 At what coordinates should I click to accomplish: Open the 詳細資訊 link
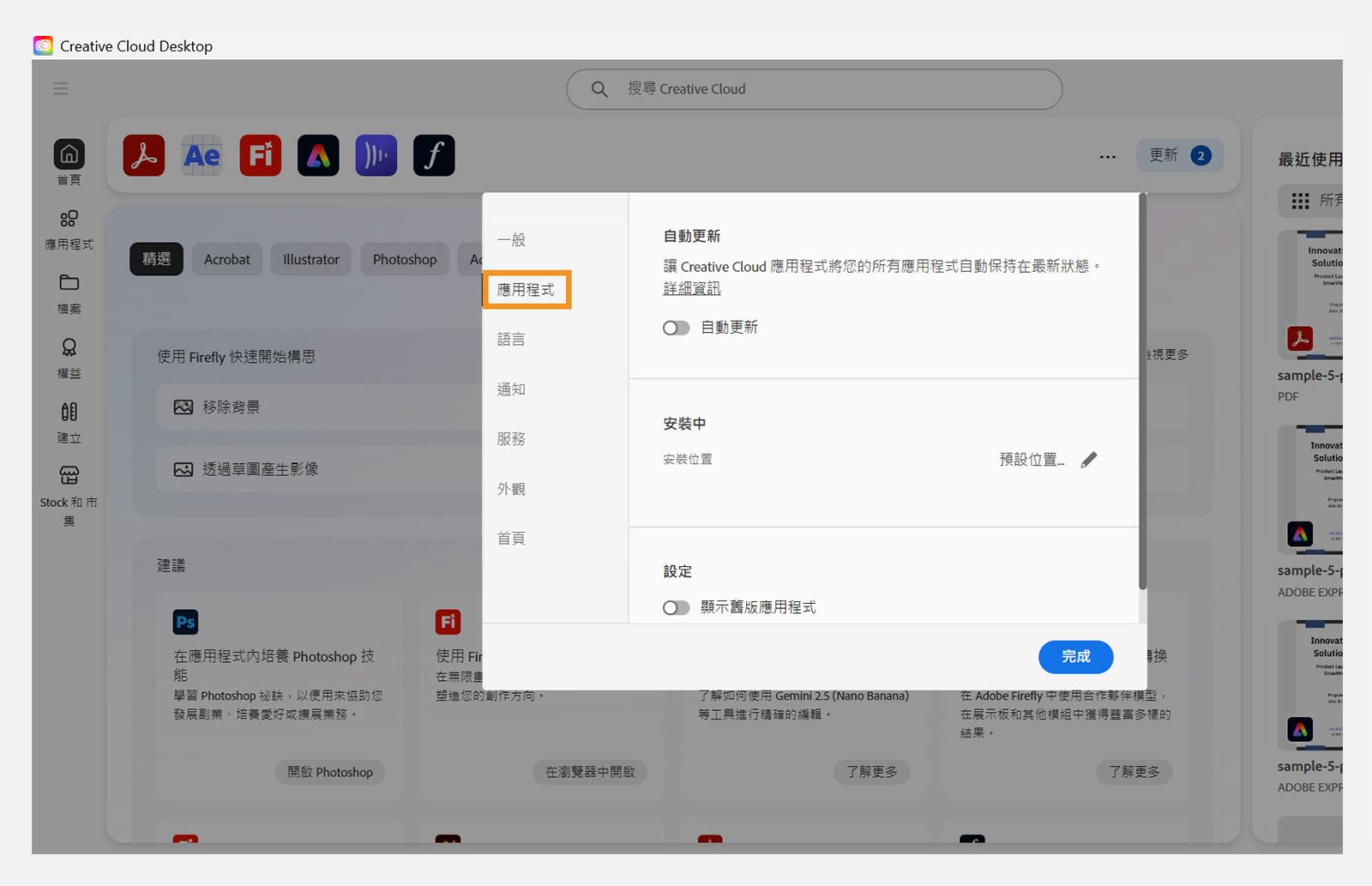[x=692, y=289]
